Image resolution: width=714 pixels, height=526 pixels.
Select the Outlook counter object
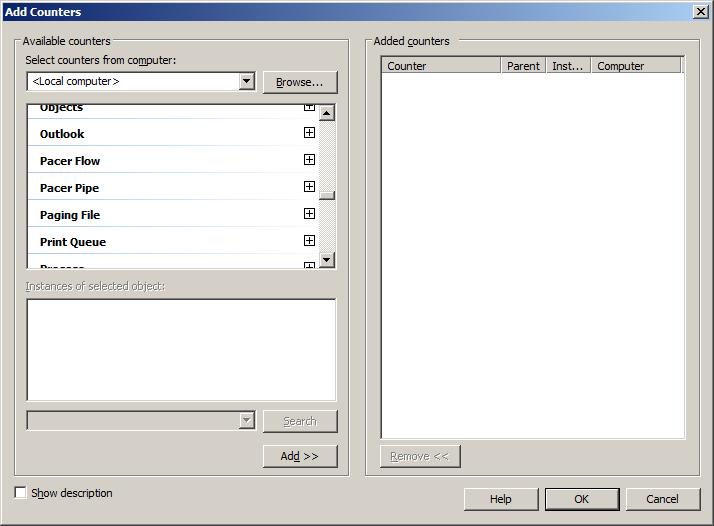coord(62,134)
